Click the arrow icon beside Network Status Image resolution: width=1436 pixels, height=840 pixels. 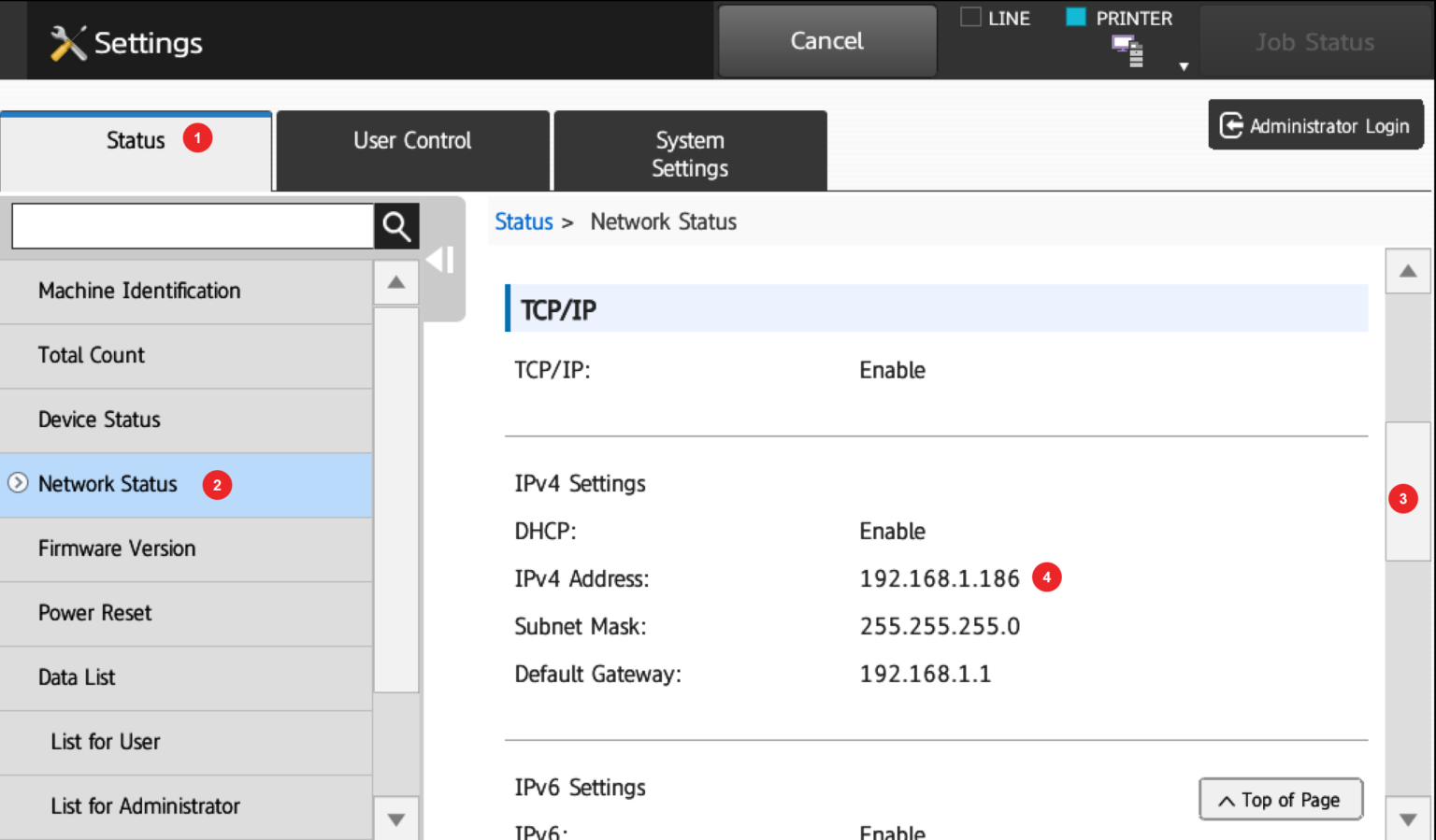click(18, 484)
